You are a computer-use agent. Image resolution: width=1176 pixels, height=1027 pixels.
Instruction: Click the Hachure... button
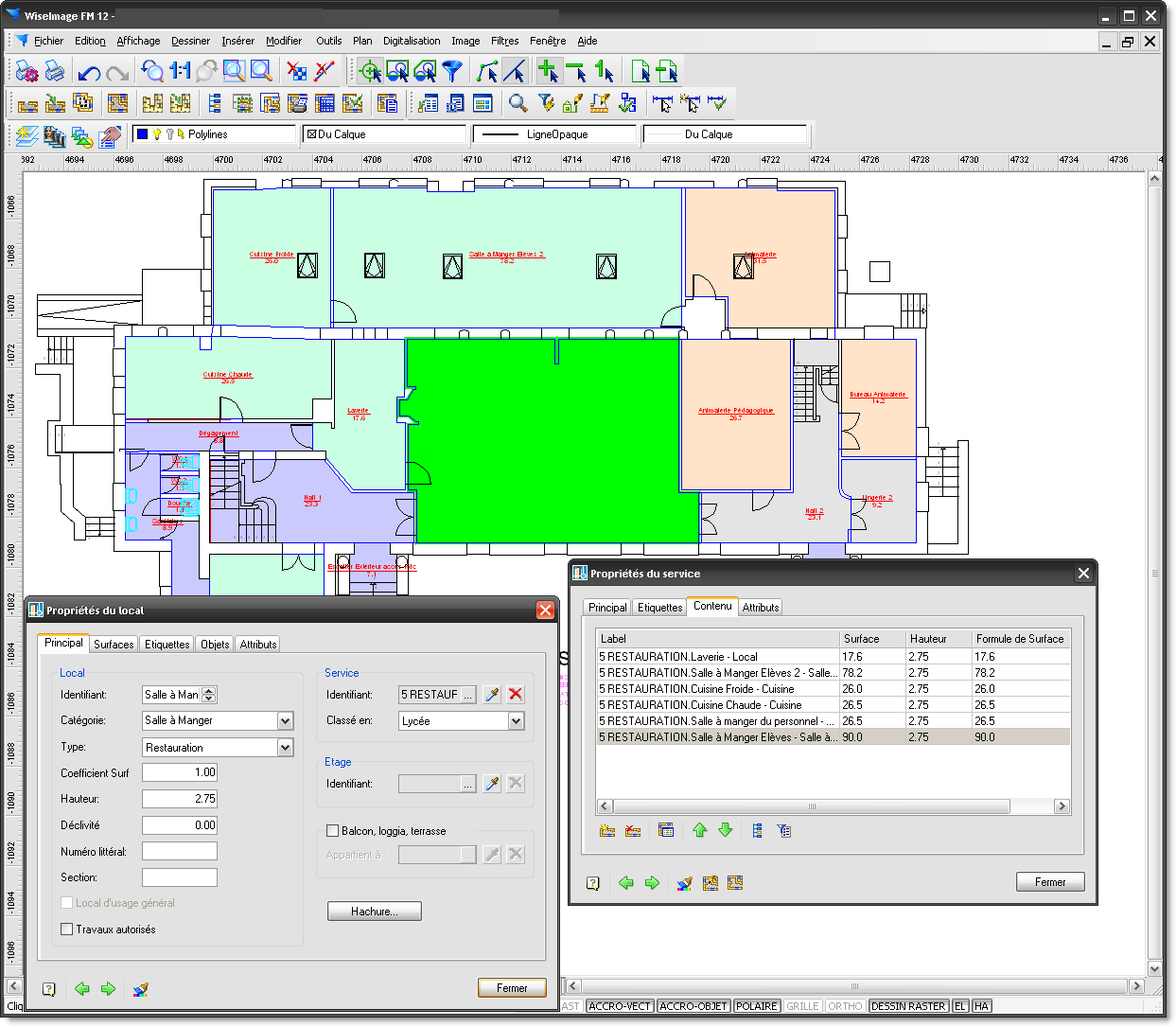[x=374, y=912]
